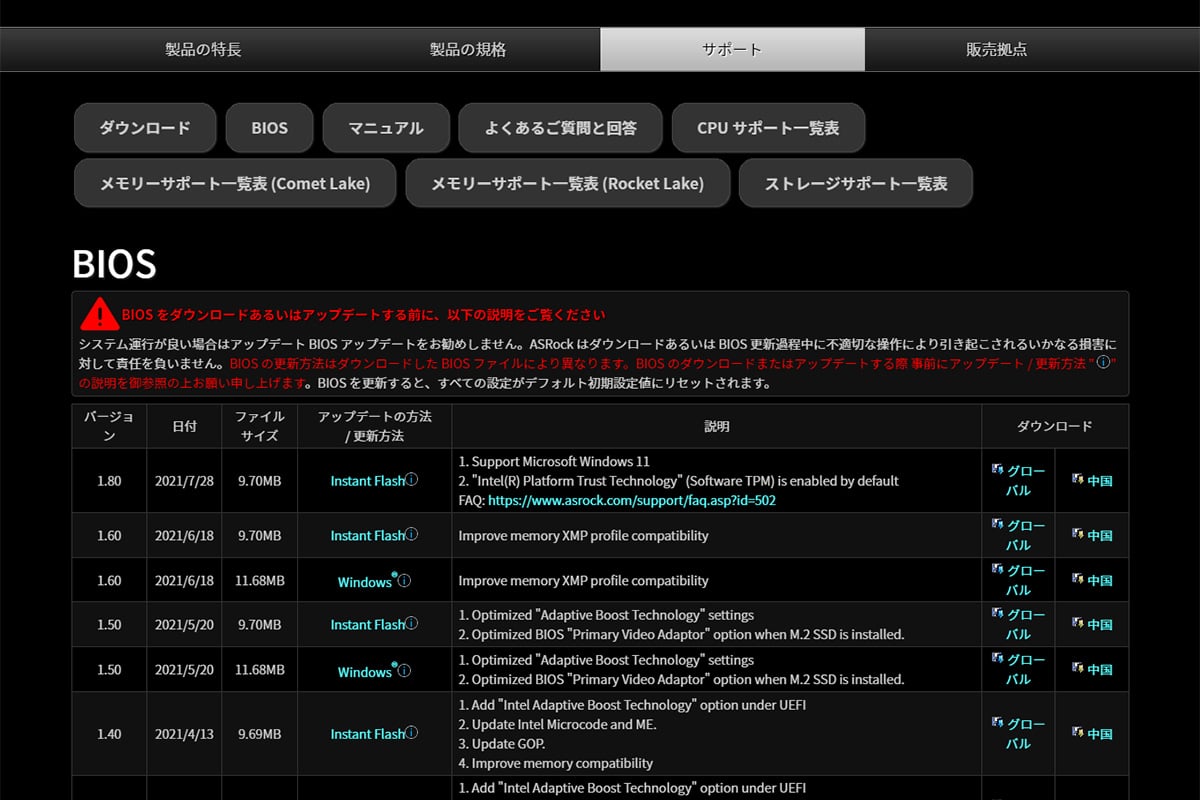Download 1.60 Windows 11.68MB from グローバル

1018,580
